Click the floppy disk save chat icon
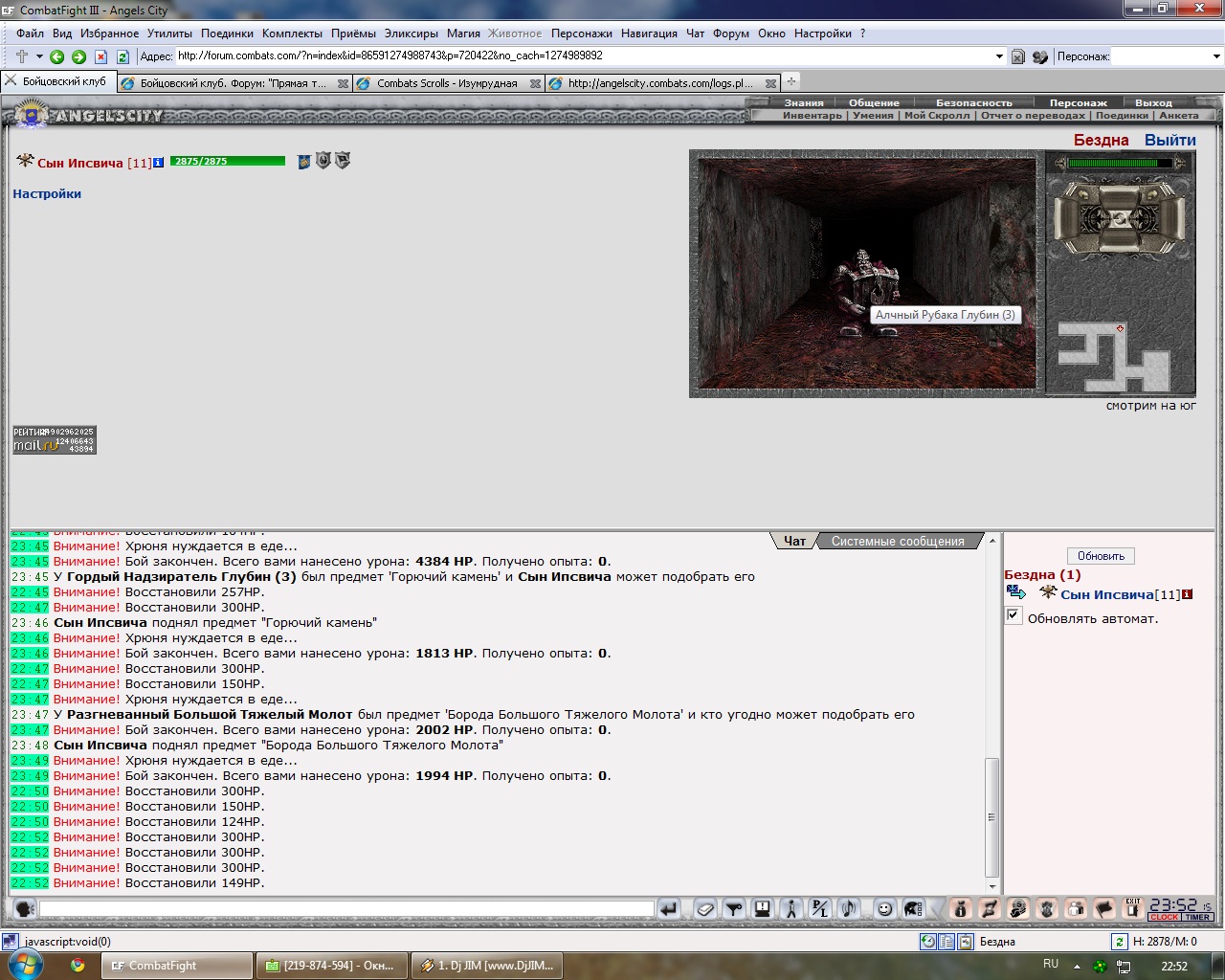 click(763, 908)
